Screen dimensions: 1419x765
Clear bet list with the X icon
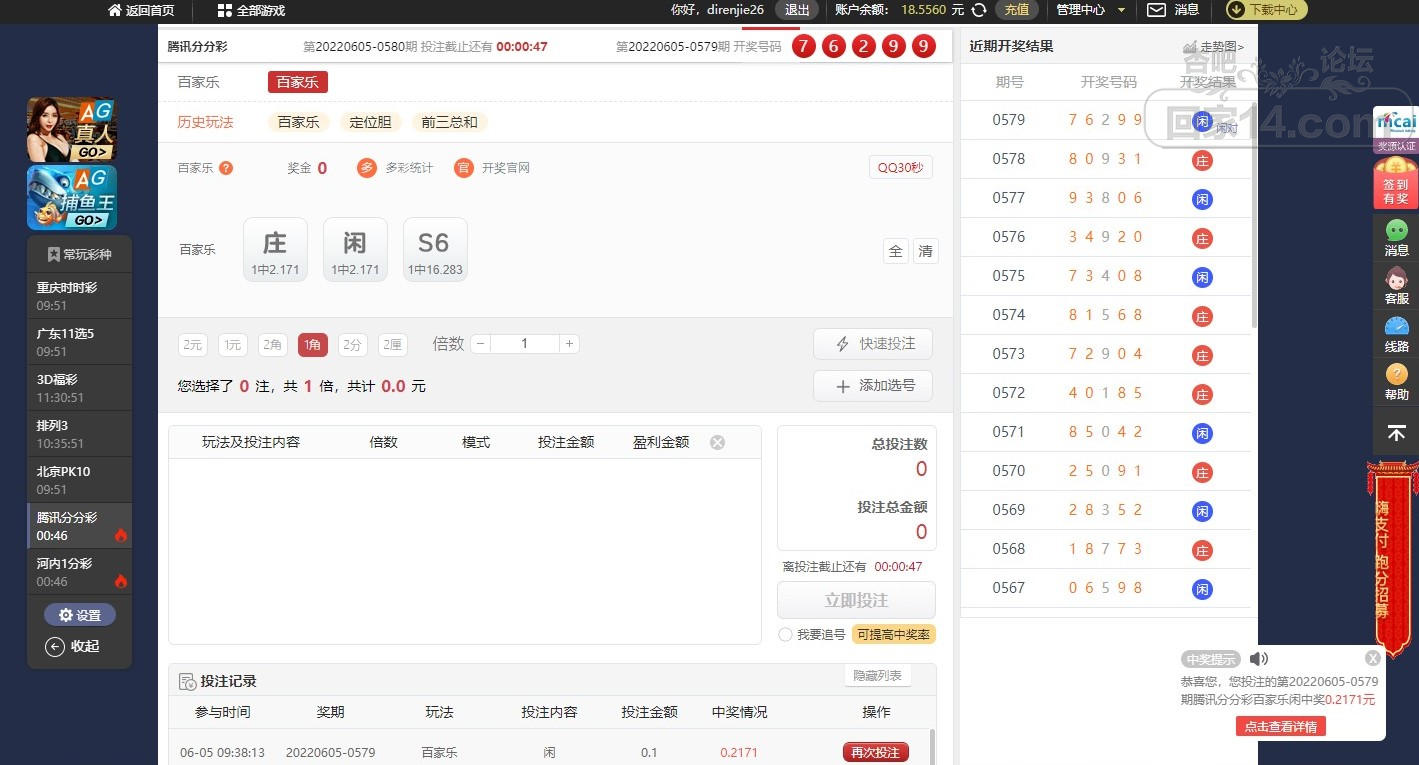pos(717,442)
